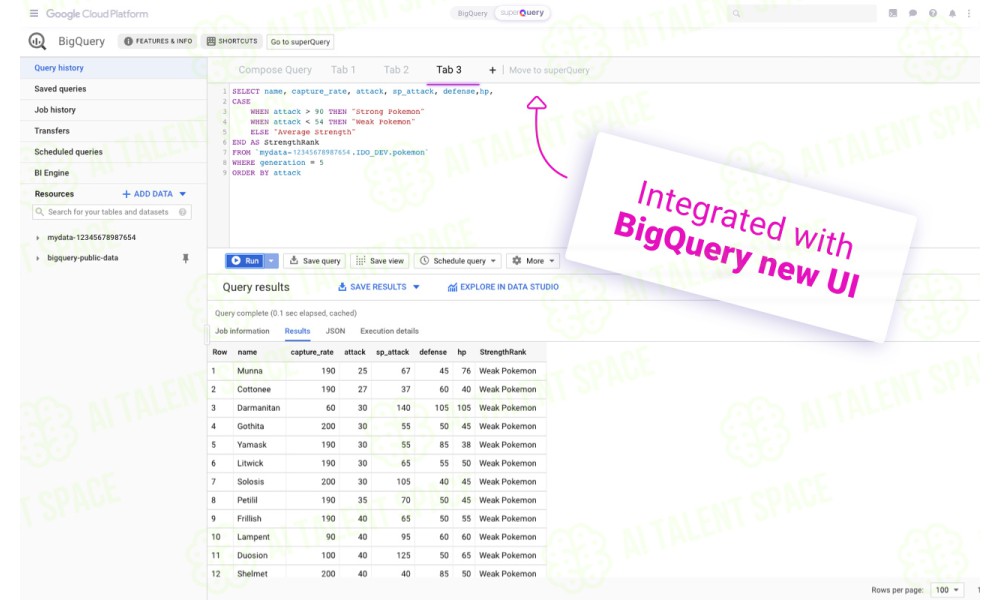Open ADD DATA dropdown arrow

182,194
